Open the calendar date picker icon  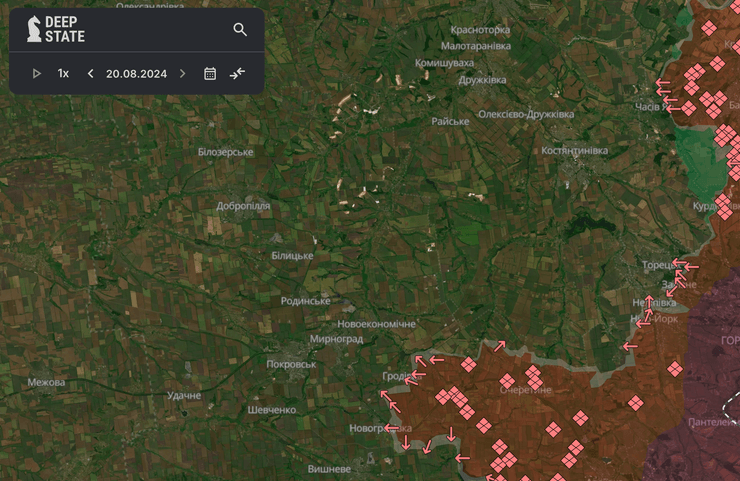point(210,74)
